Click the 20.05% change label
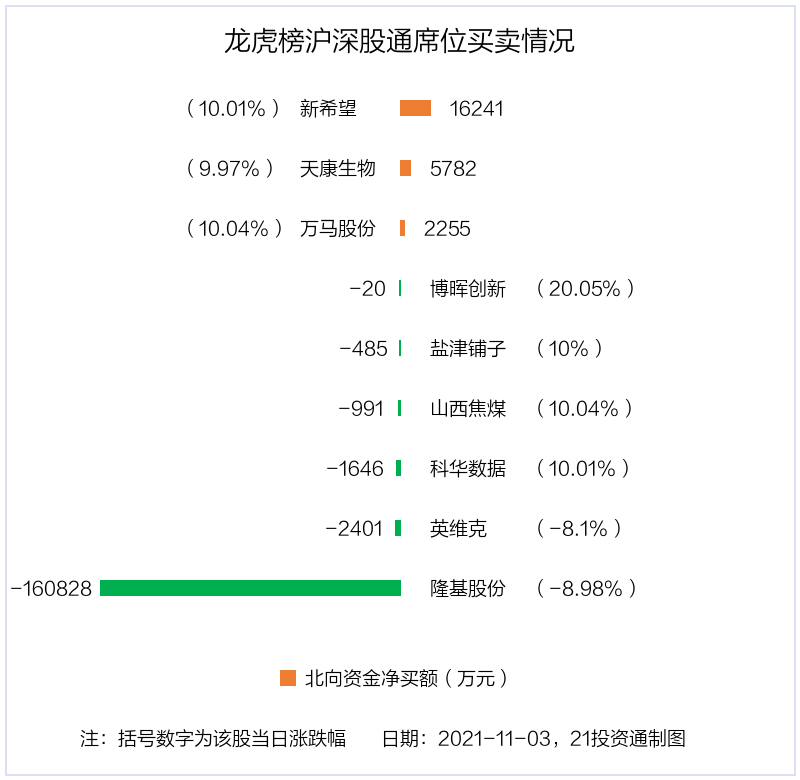800x780 pixels. point(585,289)
